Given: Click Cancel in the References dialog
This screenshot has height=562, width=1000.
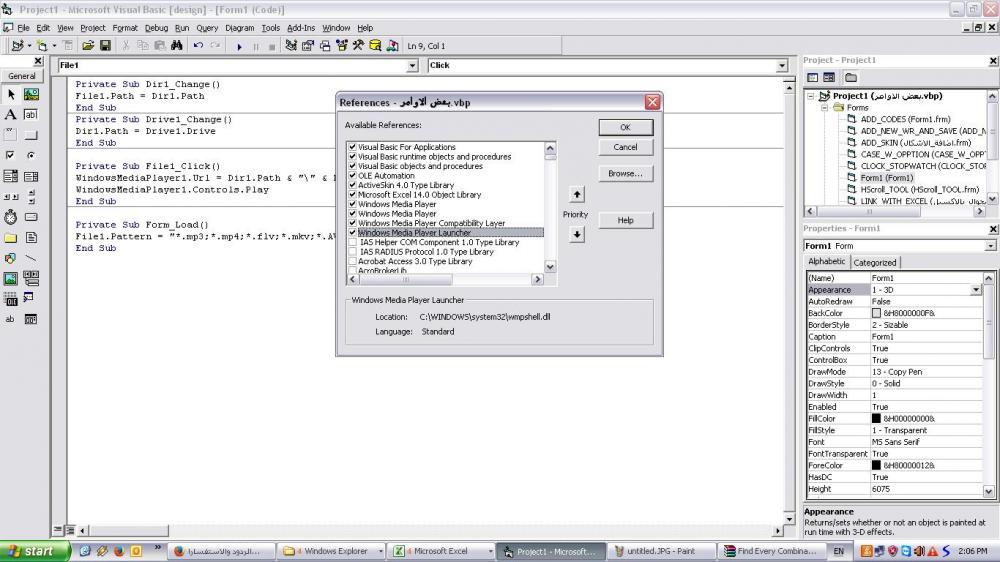Looking at the screenshot, I should point(626,147).
